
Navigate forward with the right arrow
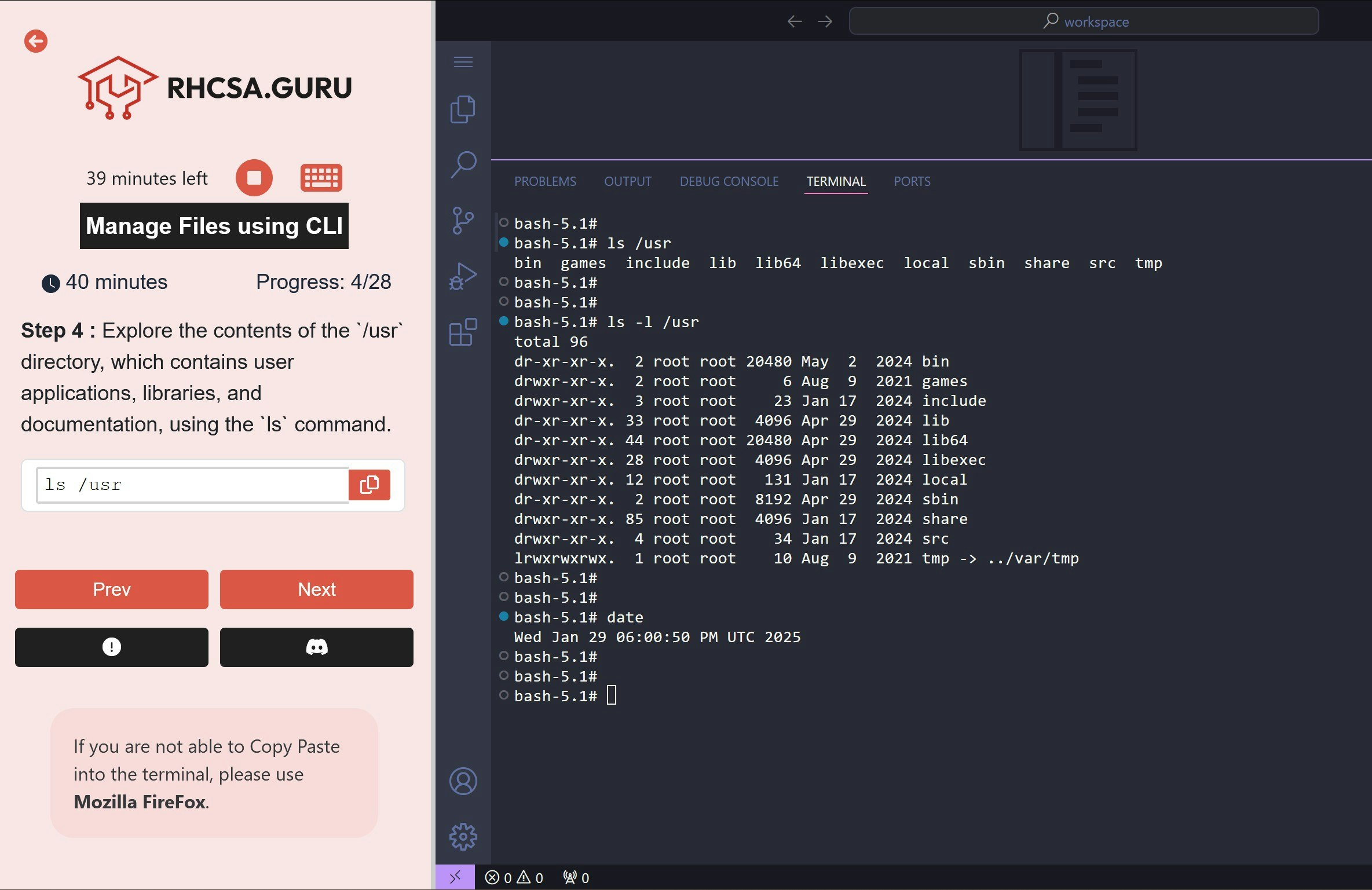point(825,21)
